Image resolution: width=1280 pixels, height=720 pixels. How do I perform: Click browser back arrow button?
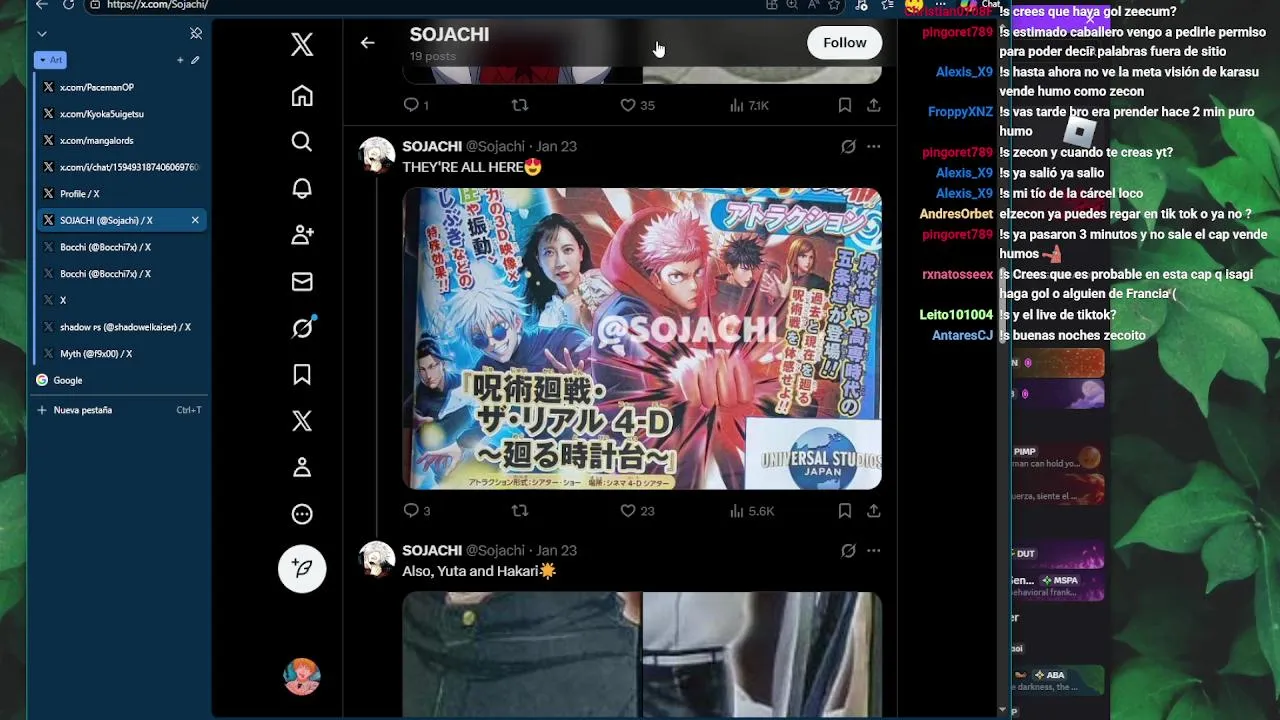tap(41, 5)
